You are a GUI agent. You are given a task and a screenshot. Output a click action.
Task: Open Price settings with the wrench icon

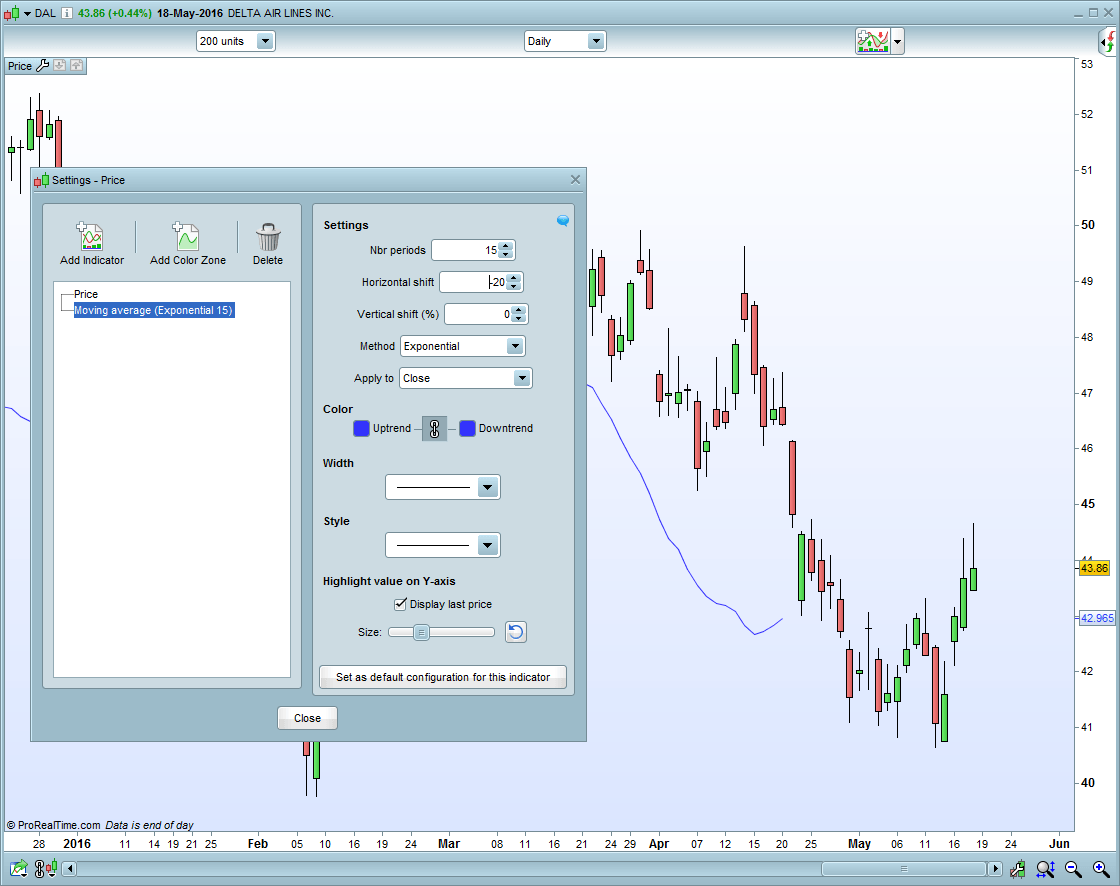pyautogui.click(x=42, y=66)
